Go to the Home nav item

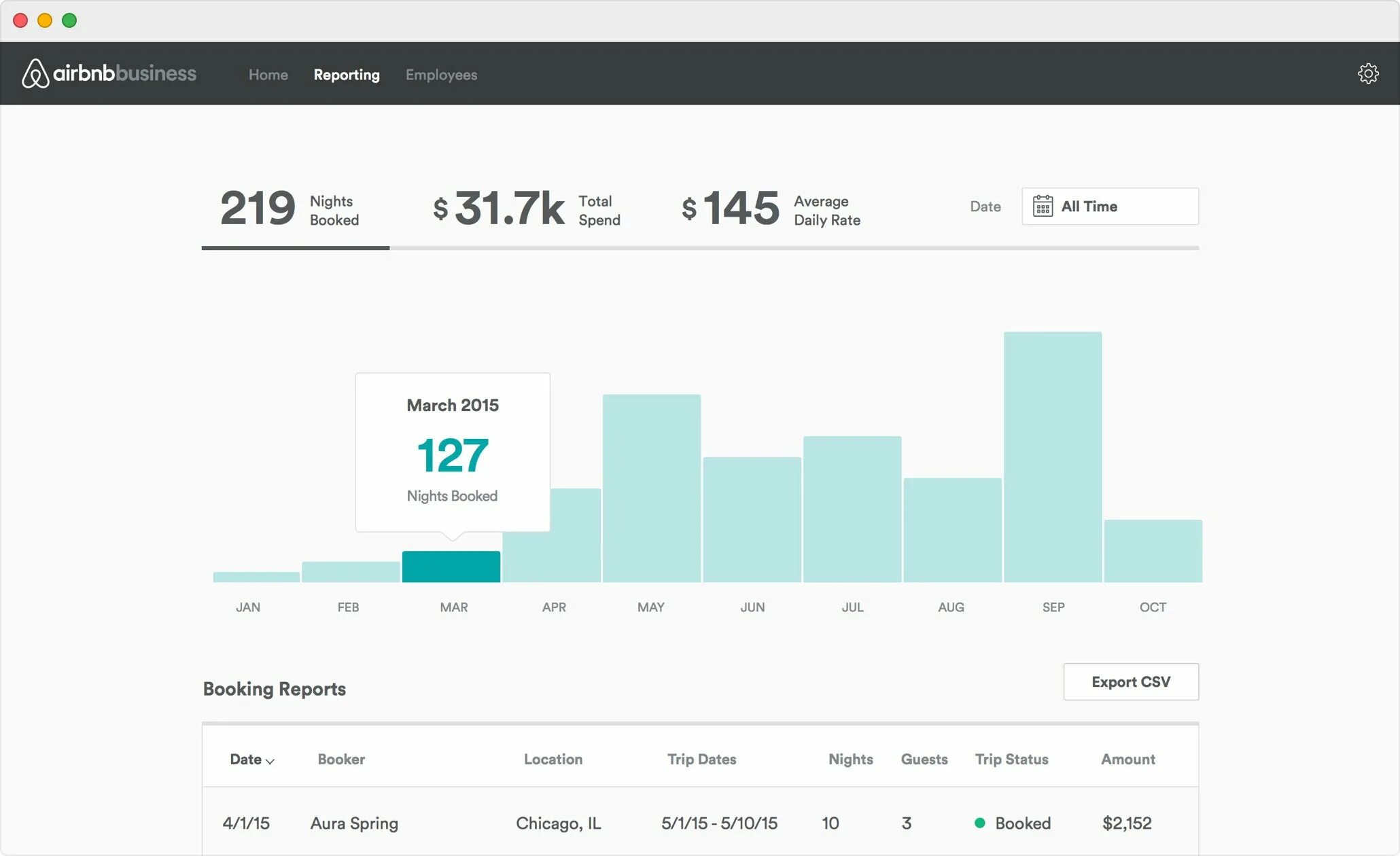[268, 75]
